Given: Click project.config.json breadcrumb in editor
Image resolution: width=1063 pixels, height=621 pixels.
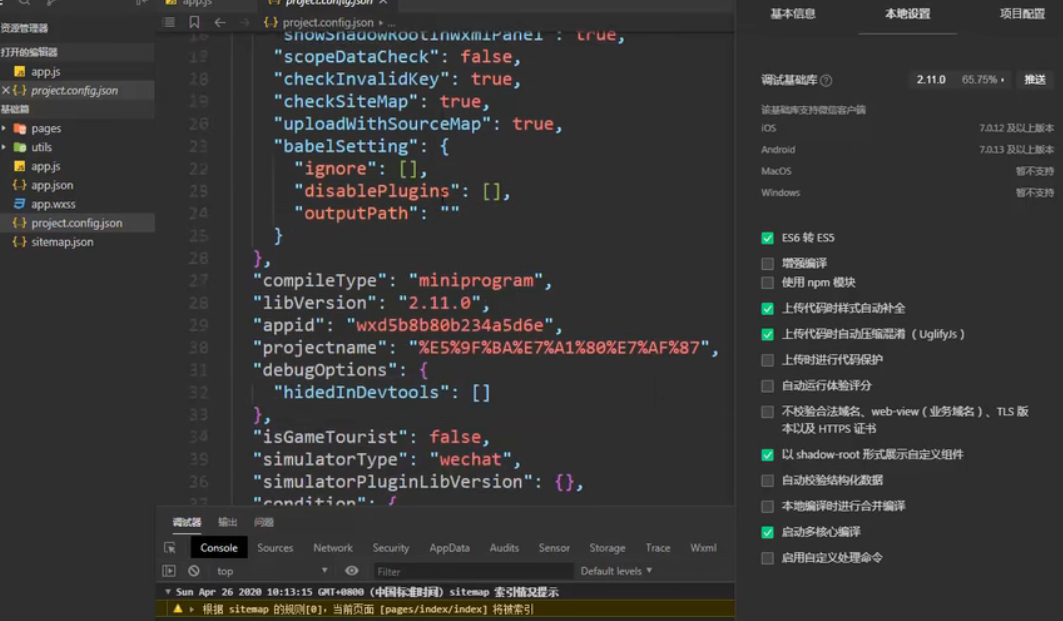Looking at the screenshot, I should [327, 22].
